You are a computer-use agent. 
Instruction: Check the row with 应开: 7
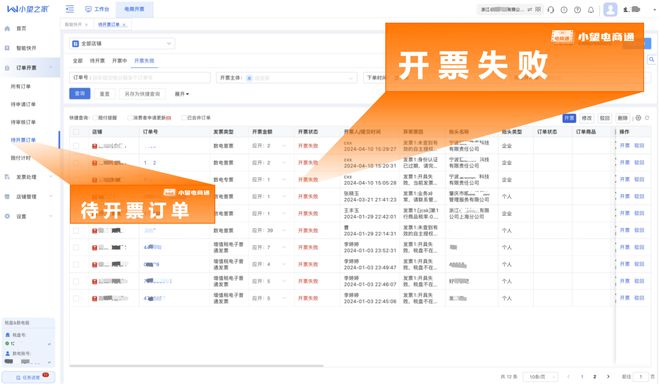pos(76,248)
